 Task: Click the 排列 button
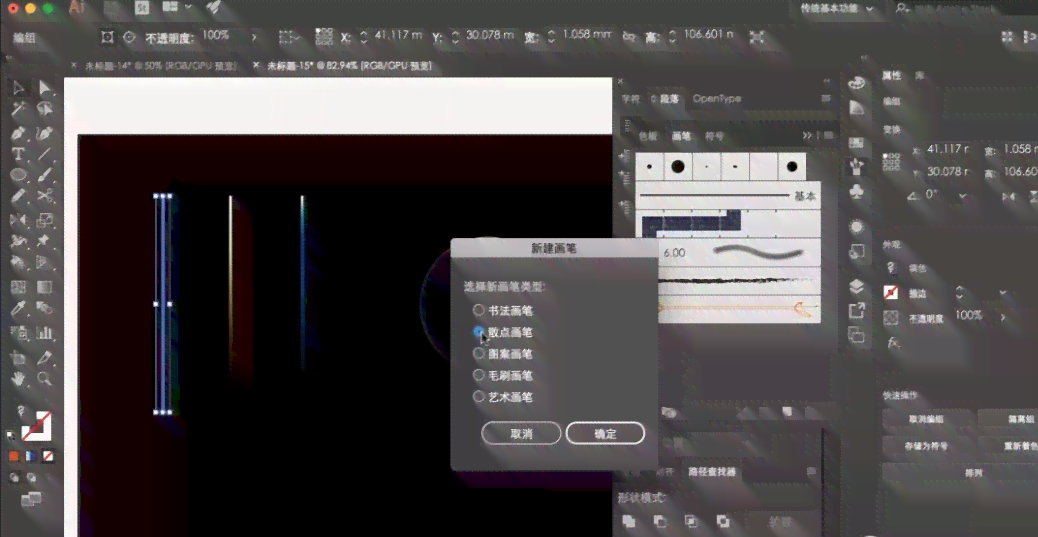[x=973, y=473]
